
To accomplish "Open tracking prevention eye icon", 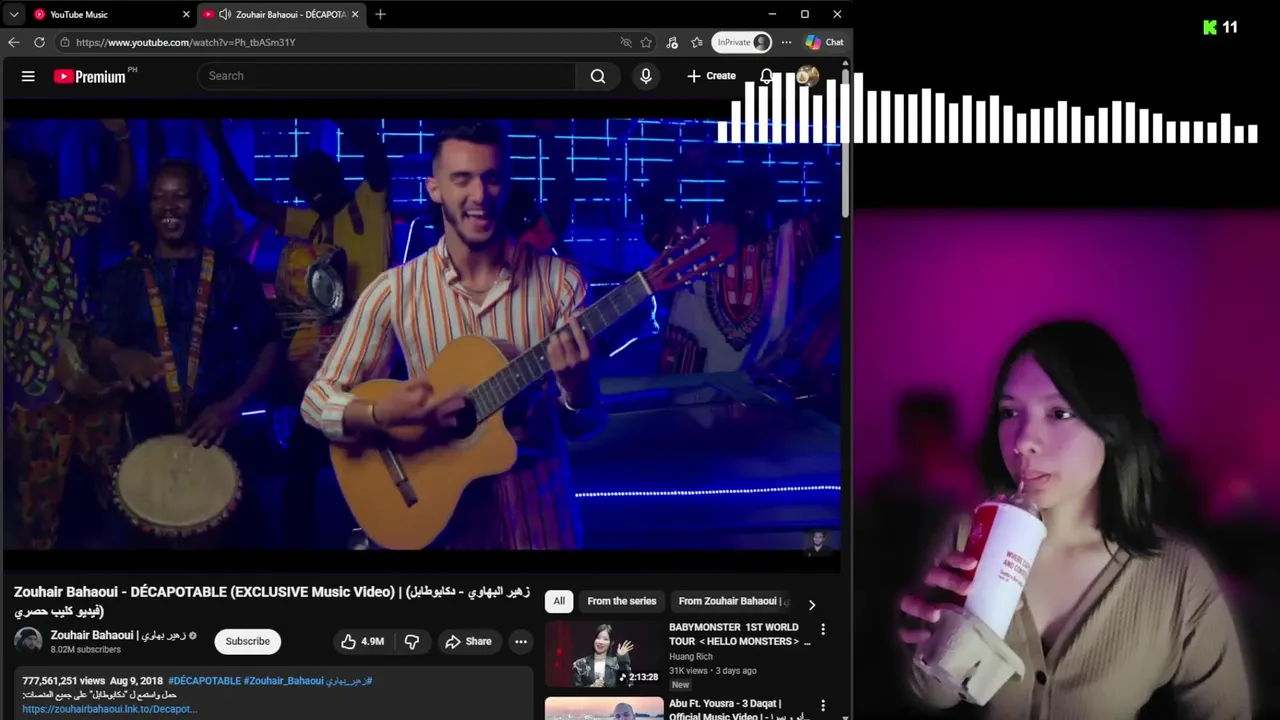I will (626, 42).
